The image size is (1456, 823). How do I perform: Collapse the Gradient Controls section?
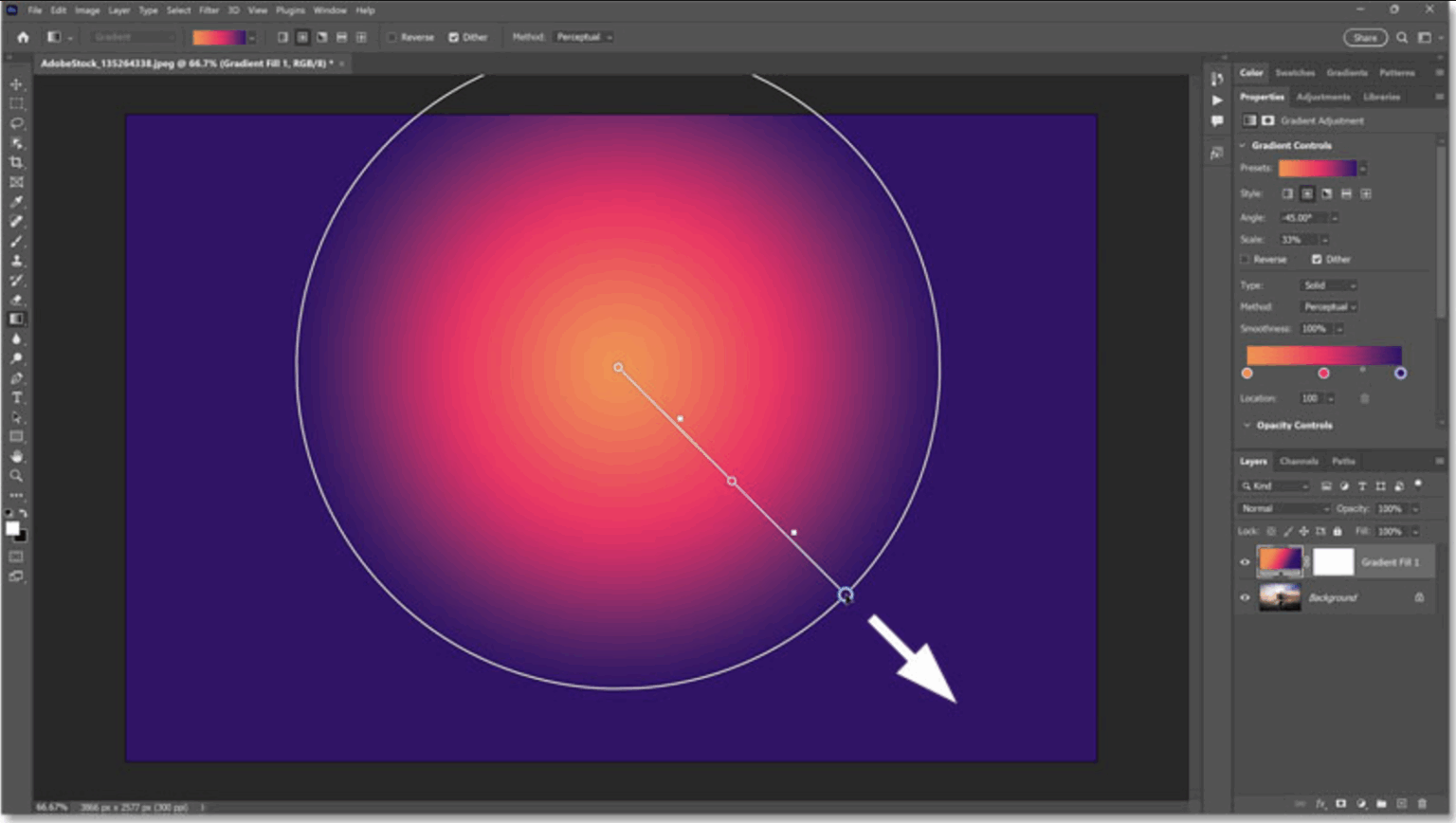coord(1245,145)
